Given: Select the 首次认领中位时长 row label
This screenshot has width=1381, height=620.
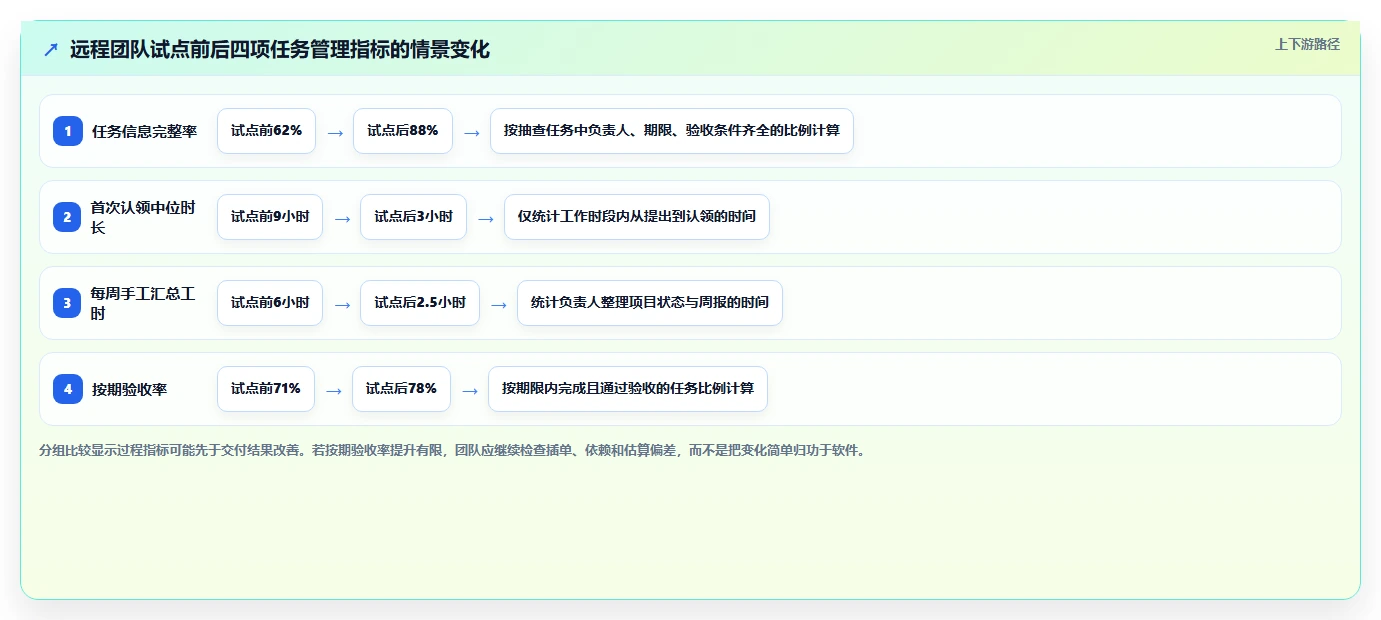Looking at the screenshot, I should point(144,217).
